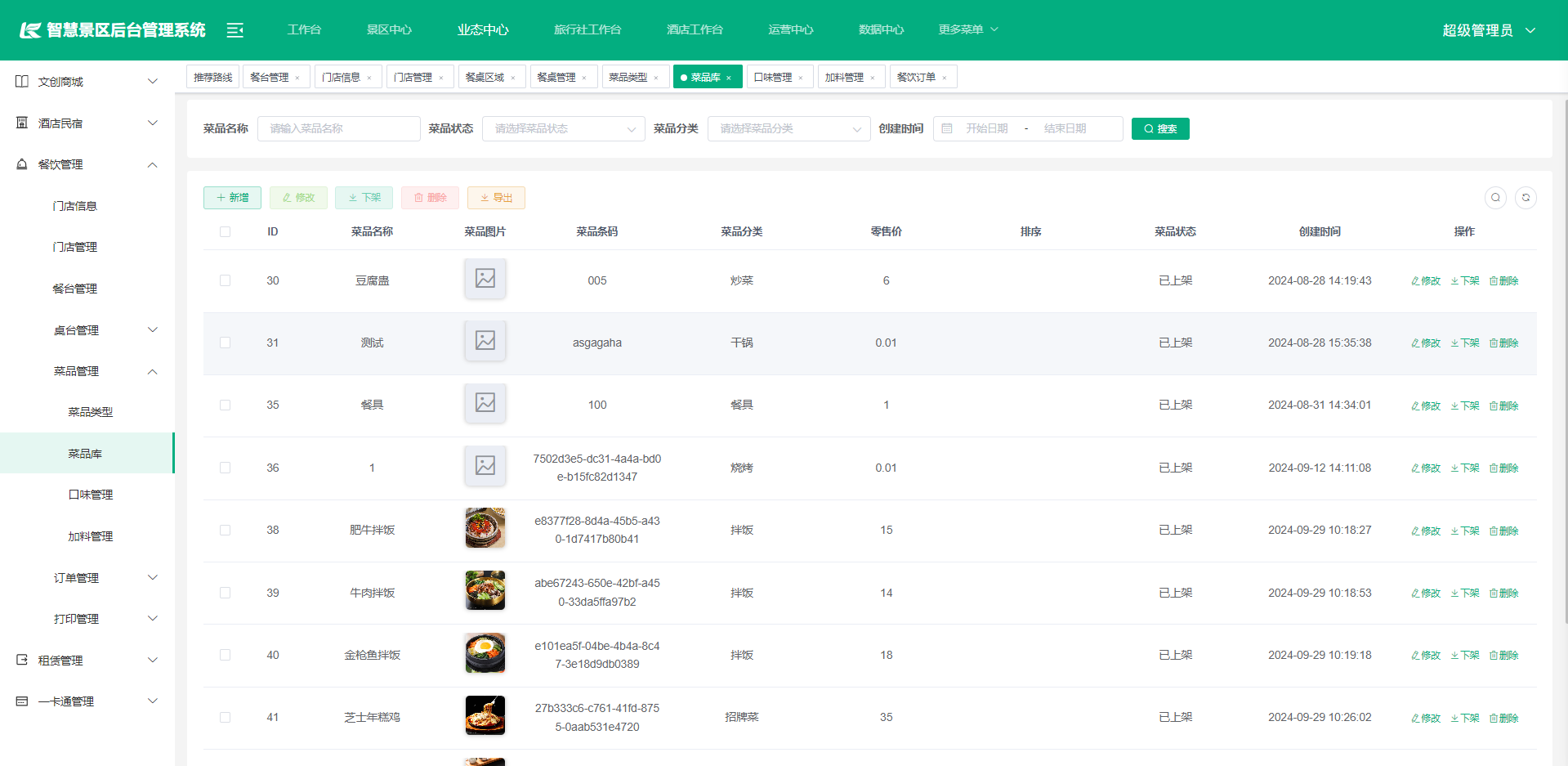Select all rows with header checkbox
1568x766 pixels.
point(226,232)
